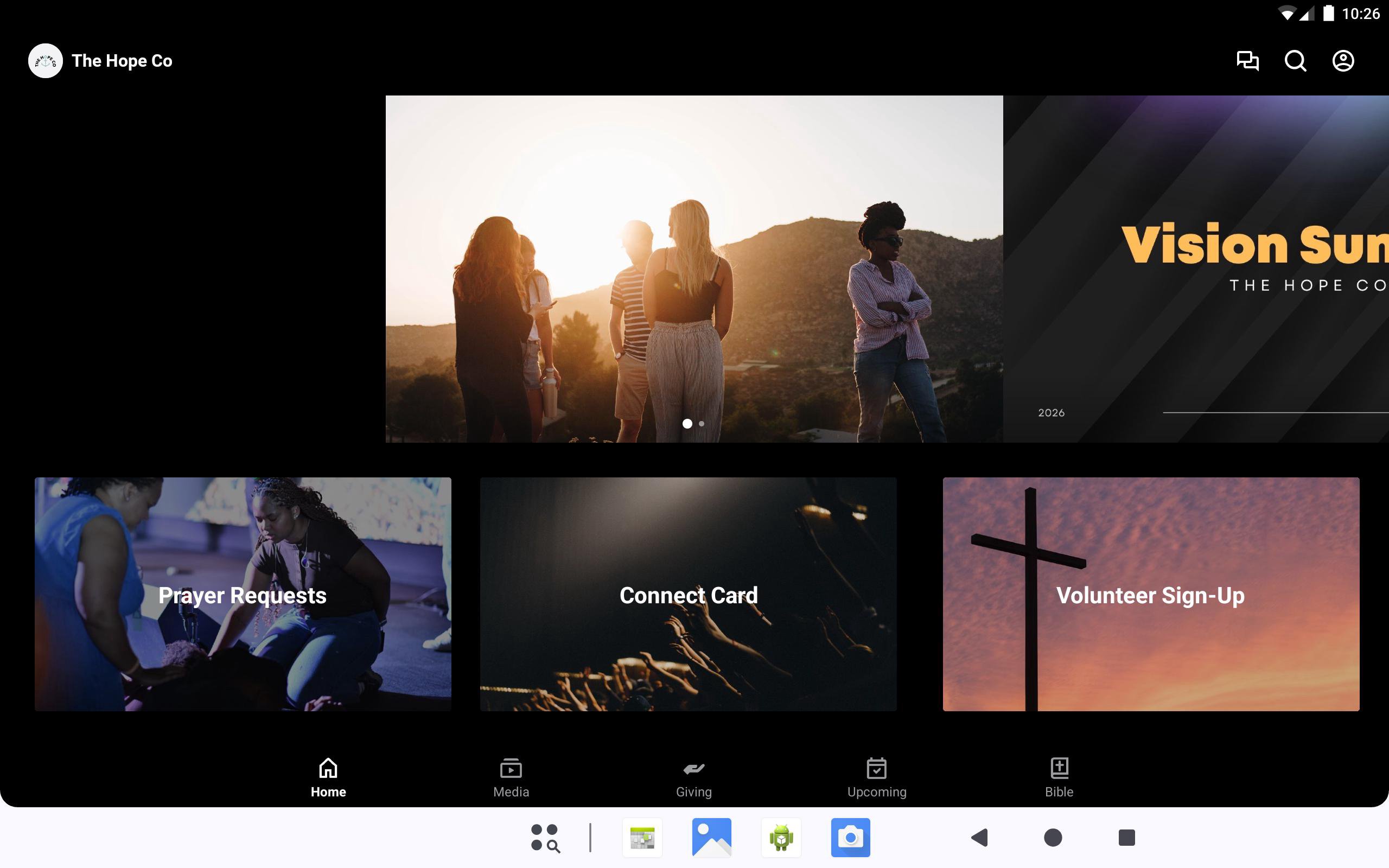
Task: Open the Connect Card tile
Action: pyautogui.click(x=688, y=594)
